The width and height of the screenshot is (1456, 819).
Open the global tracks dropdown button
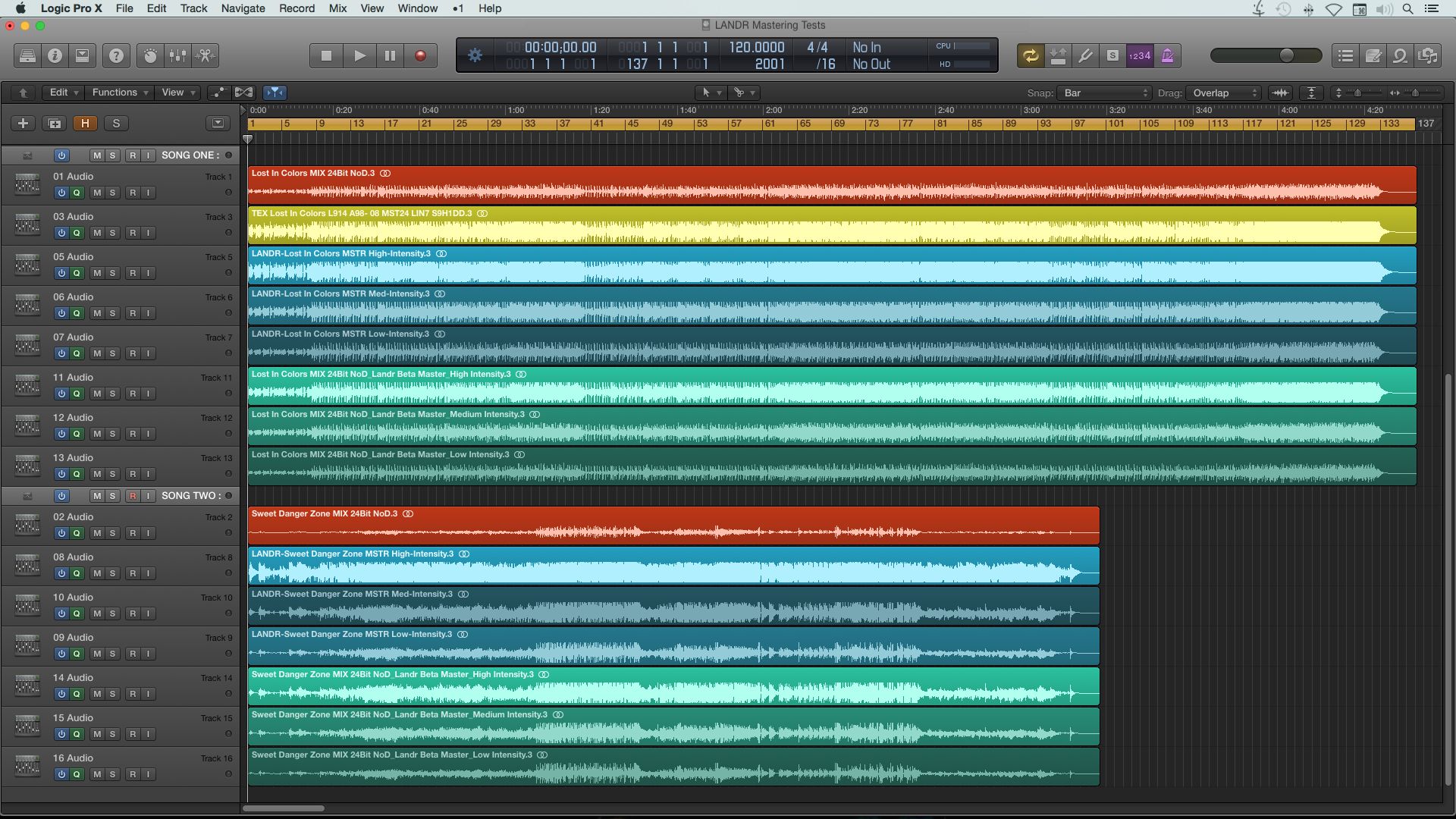tap(218, 123)
